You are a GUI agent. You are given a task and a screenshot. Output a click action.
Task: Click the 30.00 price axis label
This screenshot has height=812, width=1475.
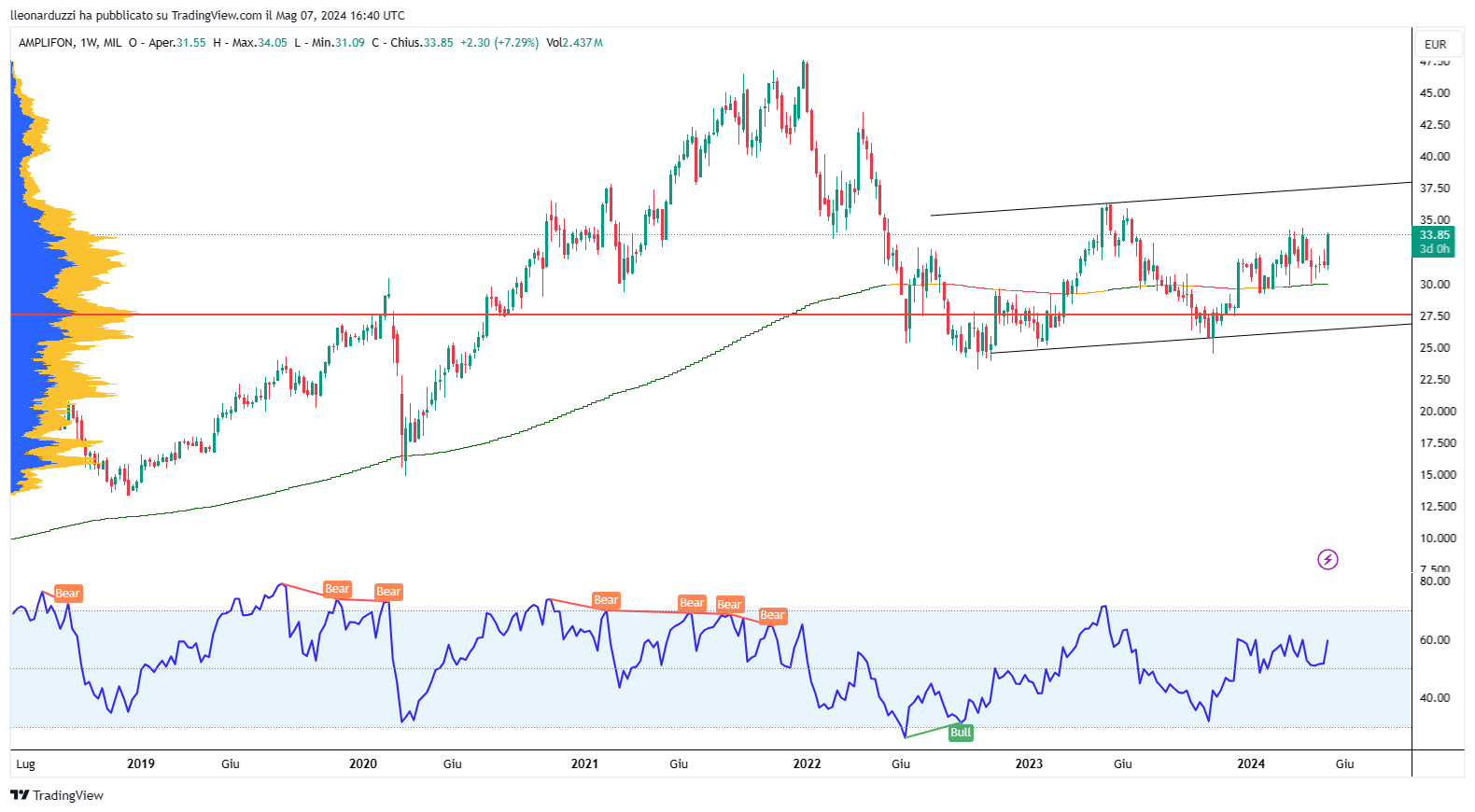(x=1435, y=285)
